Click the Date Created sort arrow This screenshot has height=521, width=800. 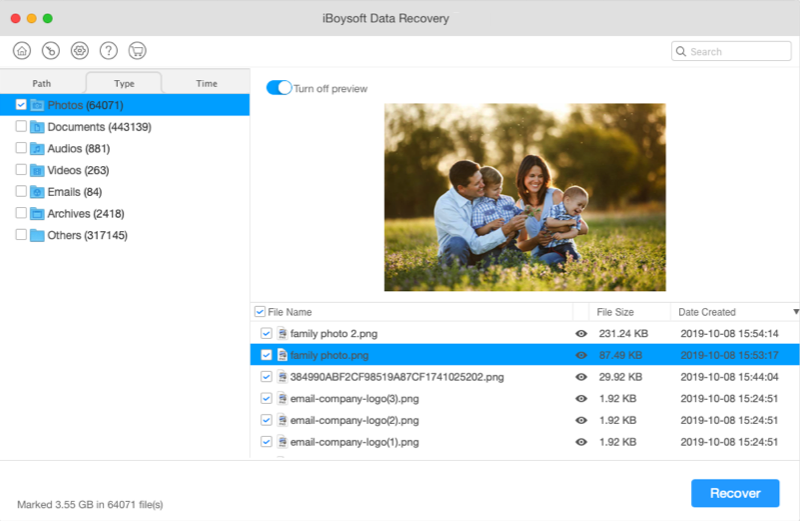click(795, 312)
